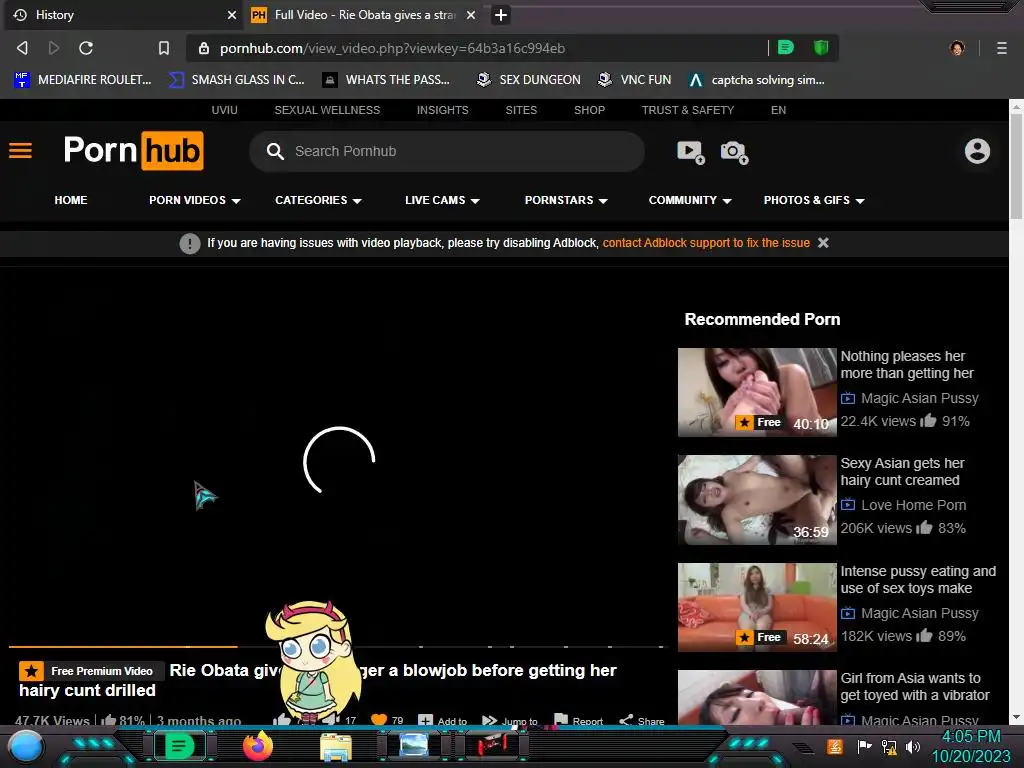Open the volume control in system tray
1024x768 pixels.
(x=913, y=746)
